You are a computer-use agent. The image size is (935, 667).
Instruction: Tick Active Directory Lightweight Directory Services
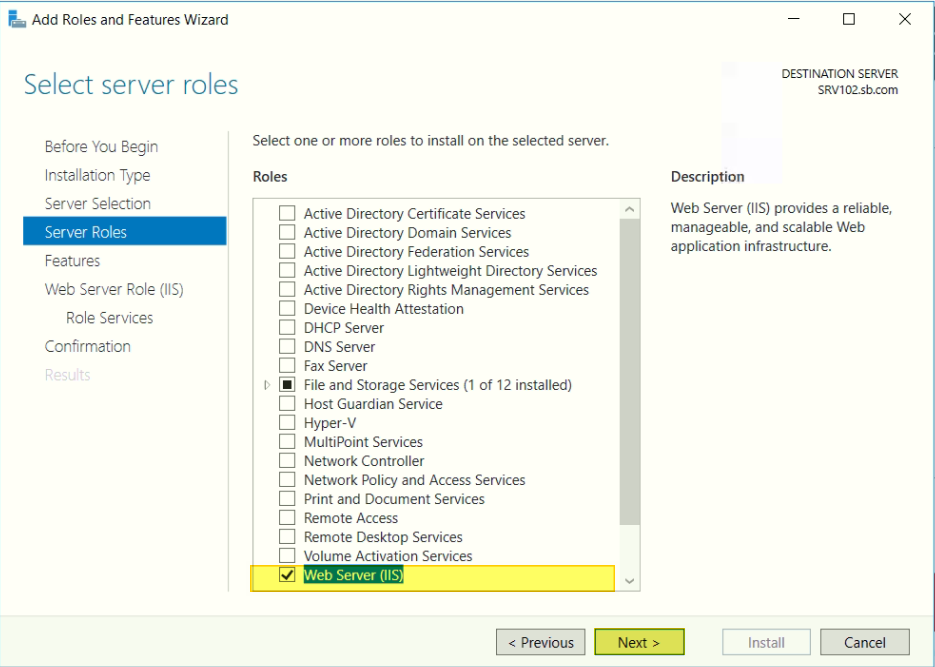287,271
